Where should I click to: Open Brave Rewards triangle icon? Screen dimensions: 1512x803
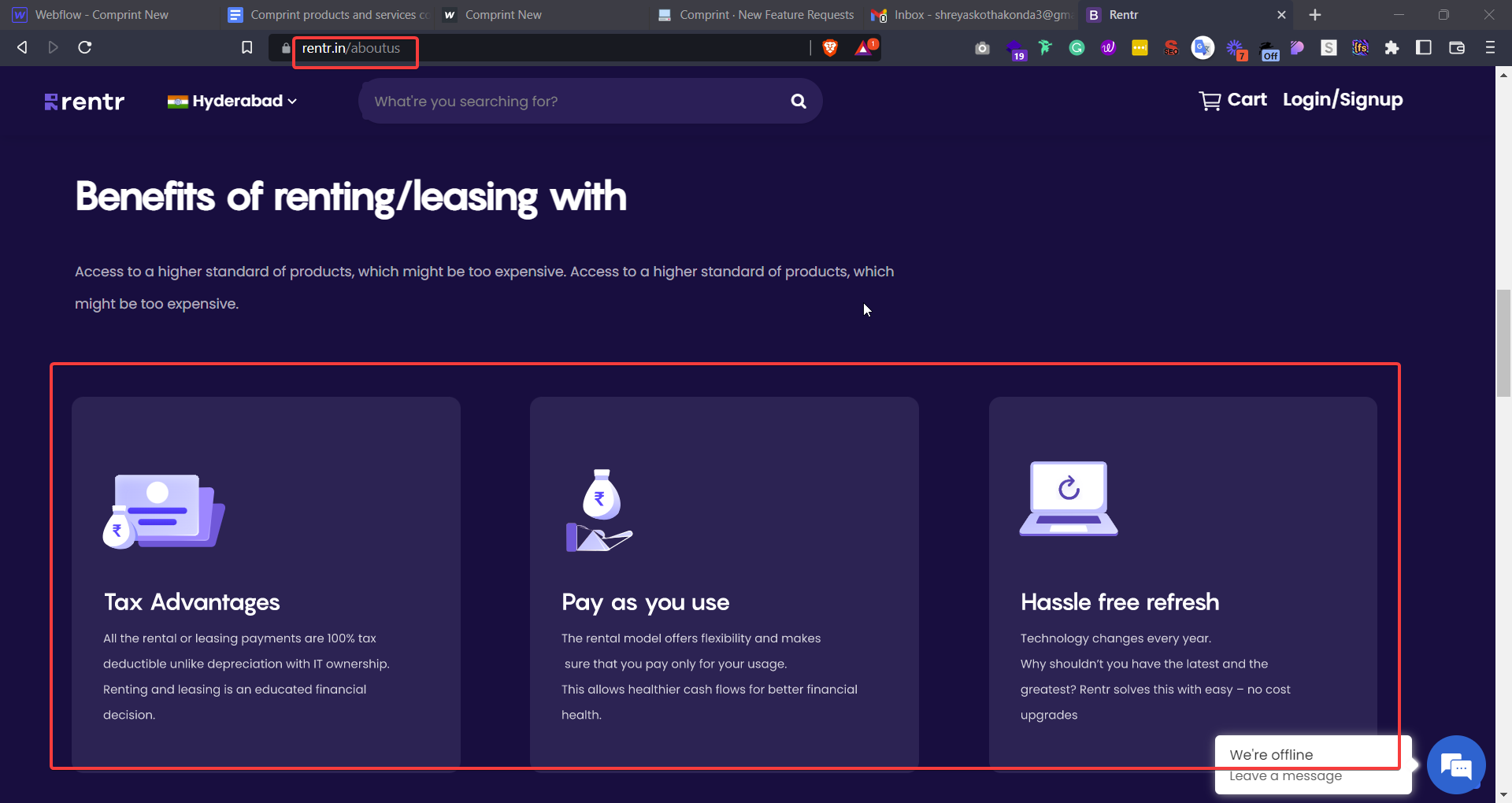(865, 47)
